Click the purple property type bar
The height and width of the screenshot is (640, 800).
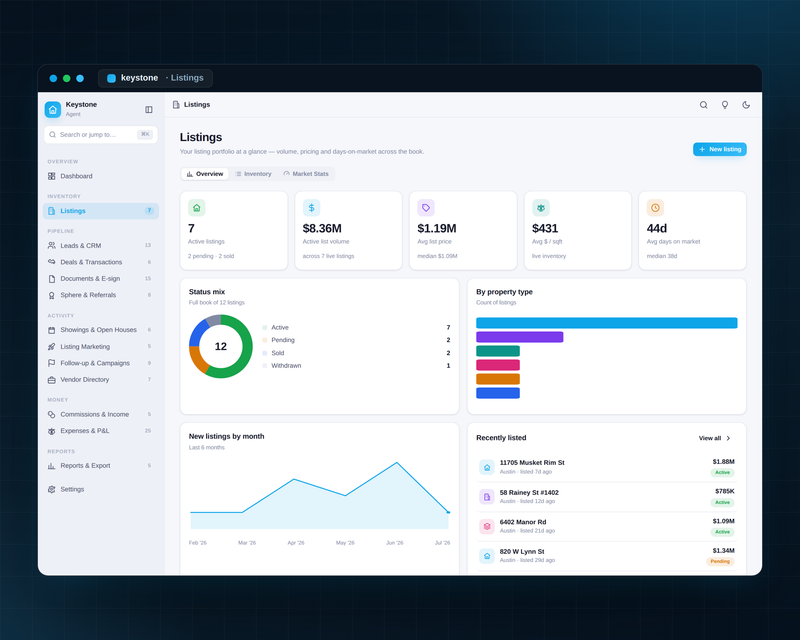[519, 337]
